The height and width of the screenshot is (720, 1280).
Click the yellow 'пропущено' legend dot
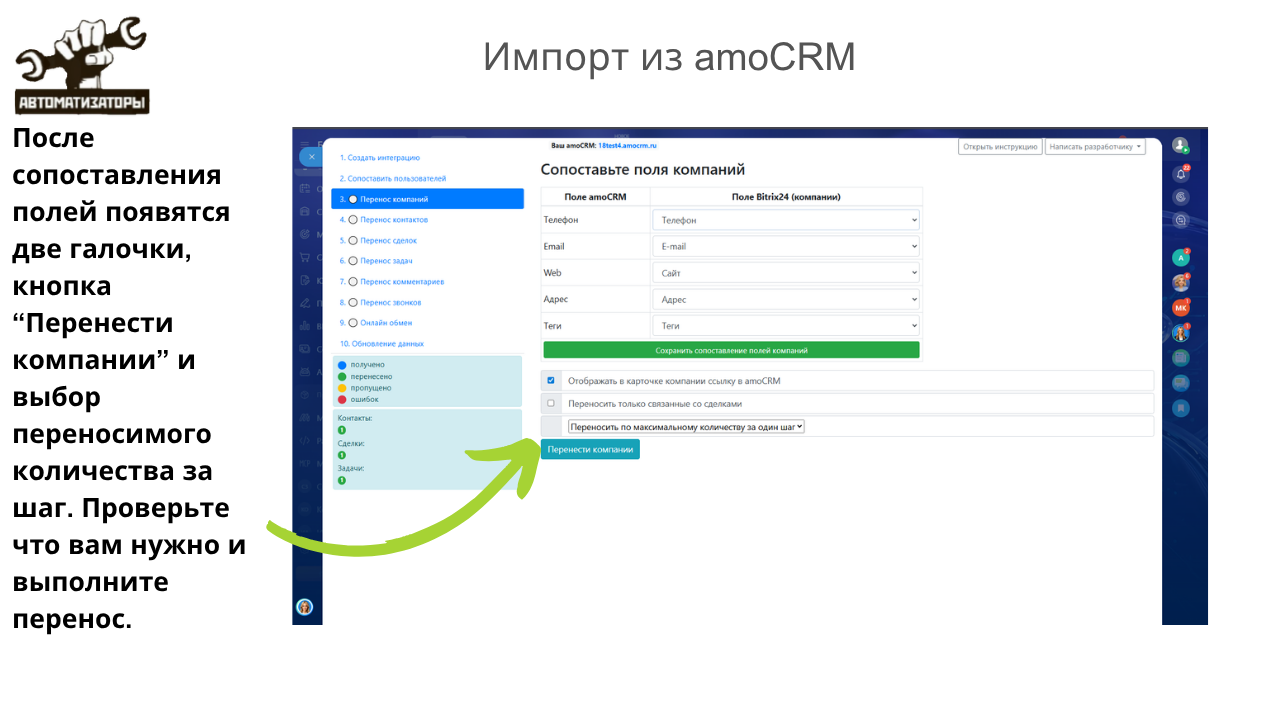point(342,387)
